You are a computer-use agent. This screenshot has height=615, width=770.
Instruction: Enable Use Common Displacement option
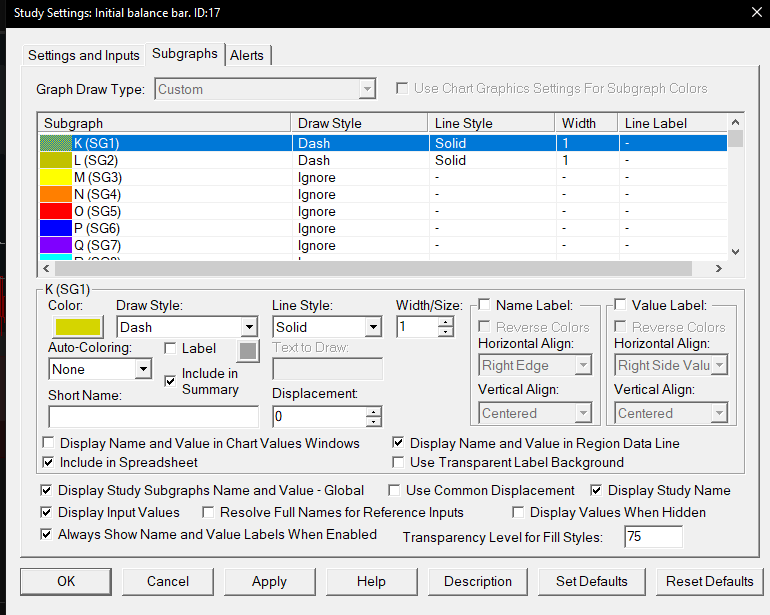pos(395,490)
